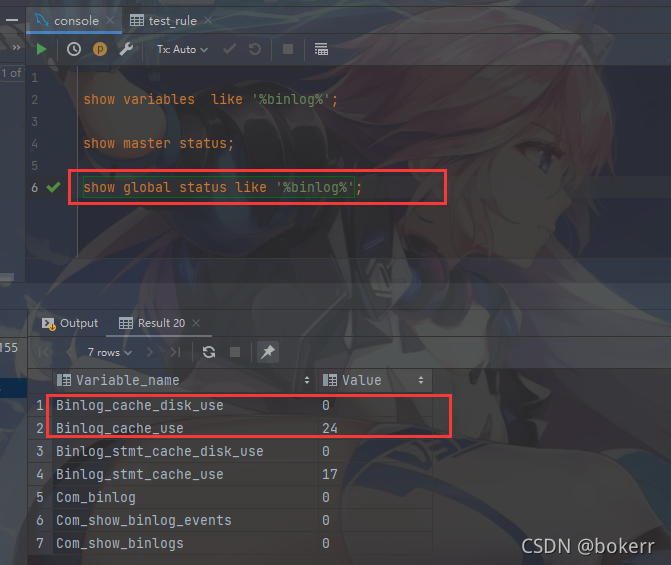Click the Stop square in results toolbar

point(235,352)
